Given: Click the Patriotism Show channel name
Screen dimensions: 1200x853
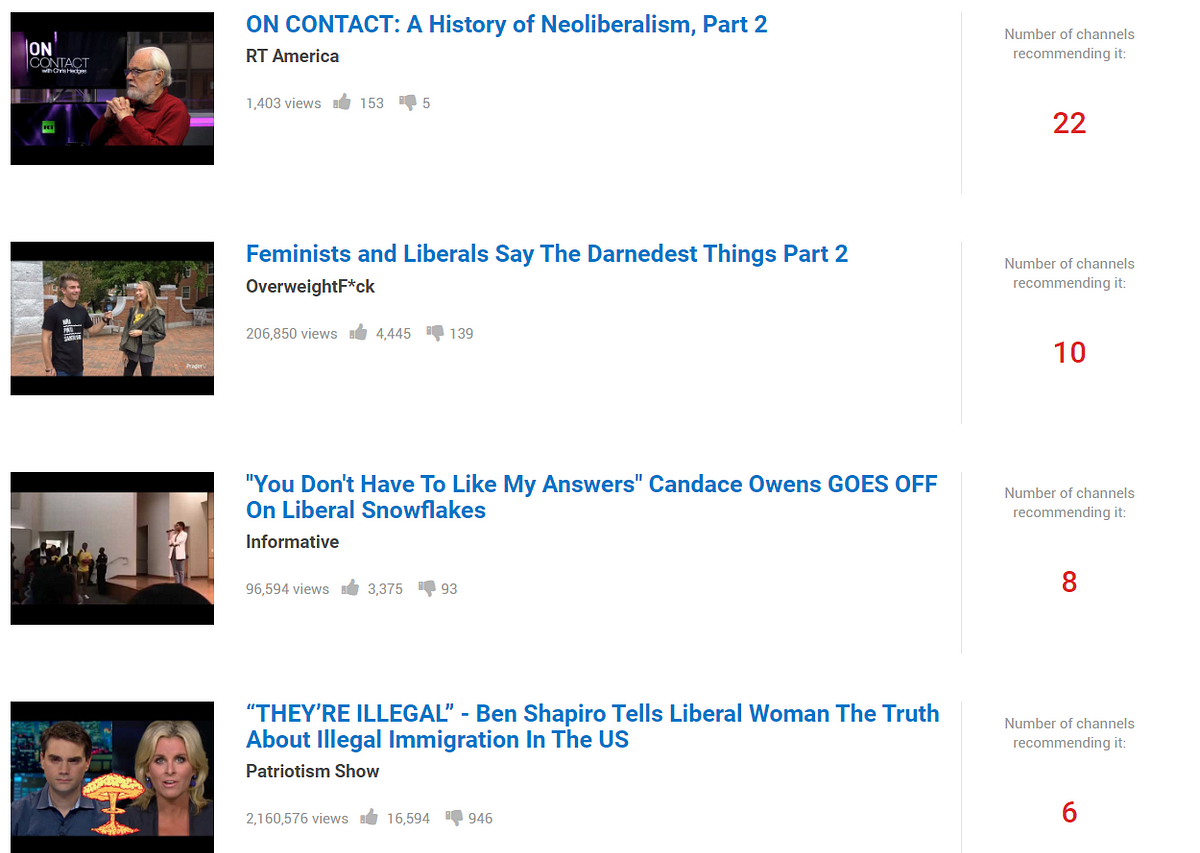Looking at the screenshot, I should 313,771.
